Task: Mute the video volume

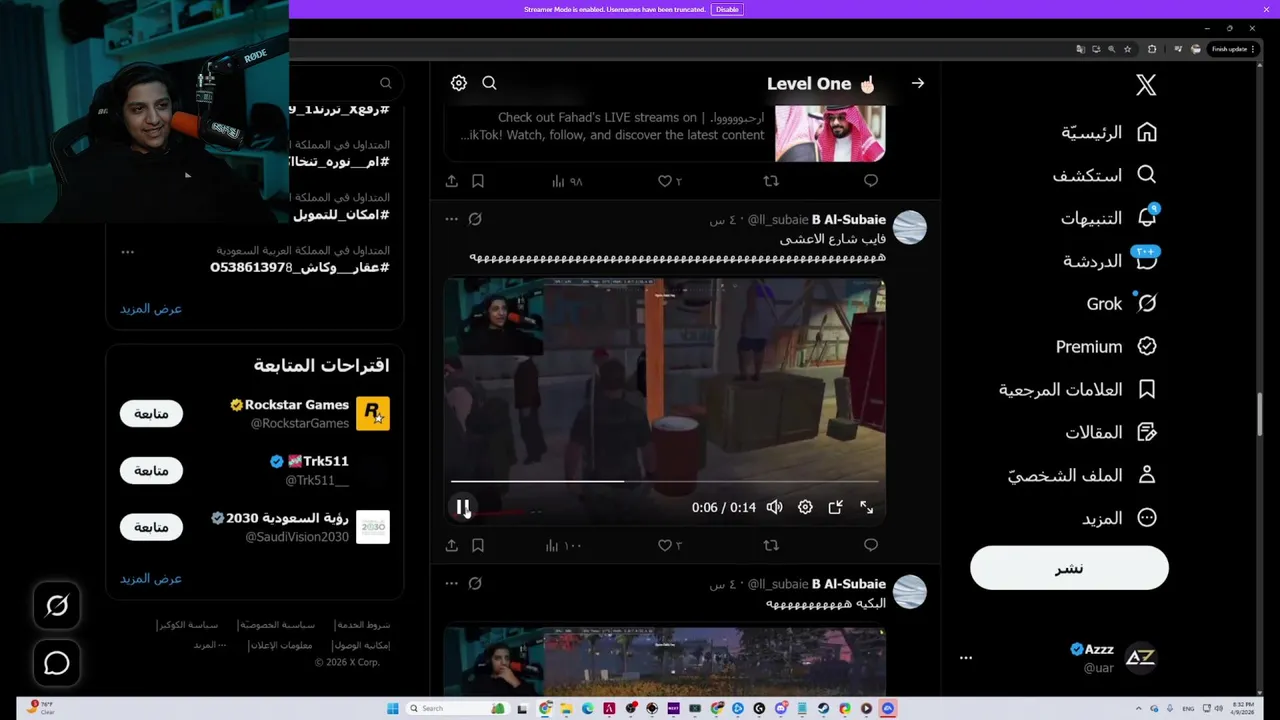Action: tap(774, 507)
